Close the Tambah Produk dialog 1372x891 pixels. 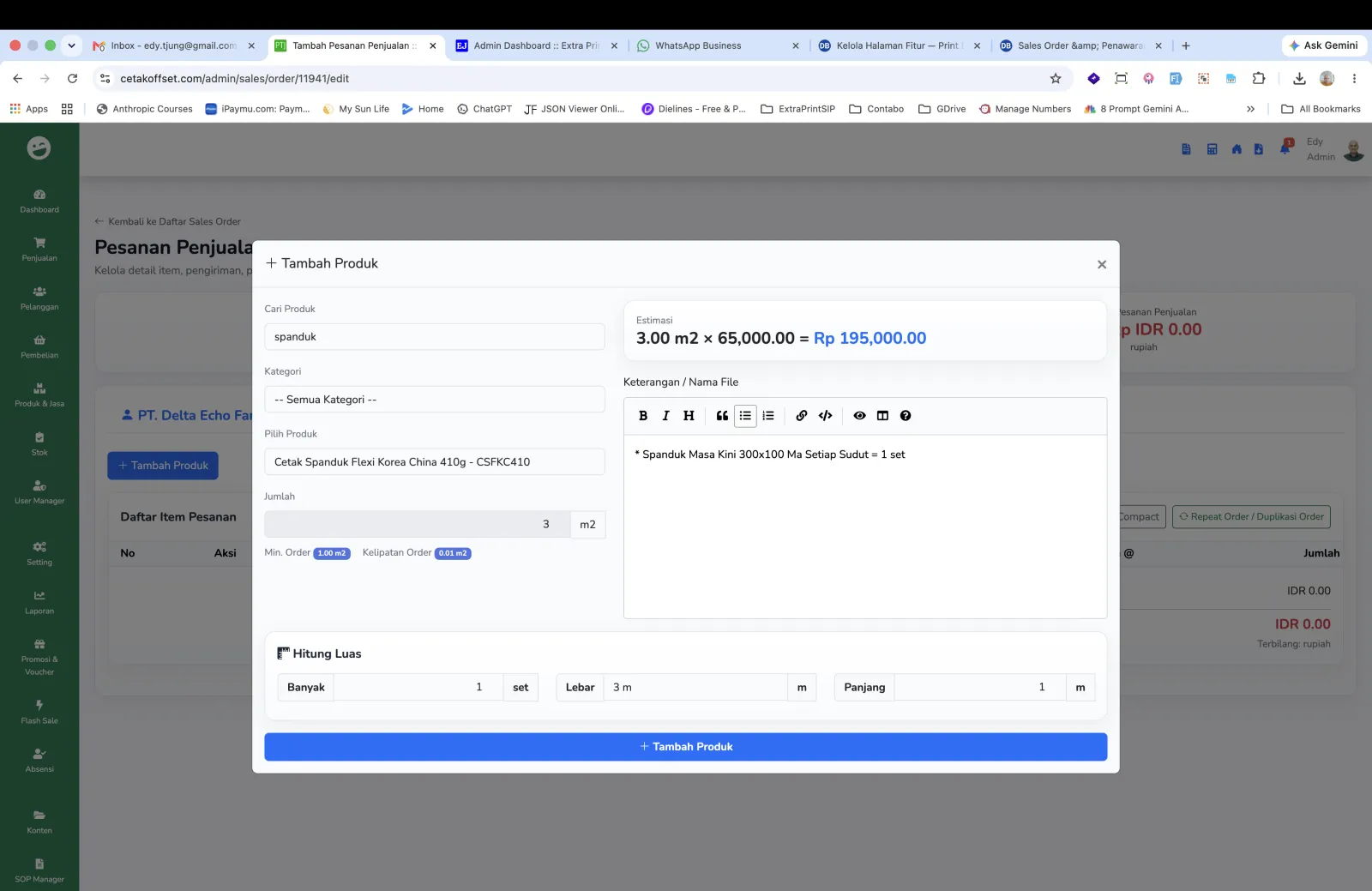pos(1102,265)
